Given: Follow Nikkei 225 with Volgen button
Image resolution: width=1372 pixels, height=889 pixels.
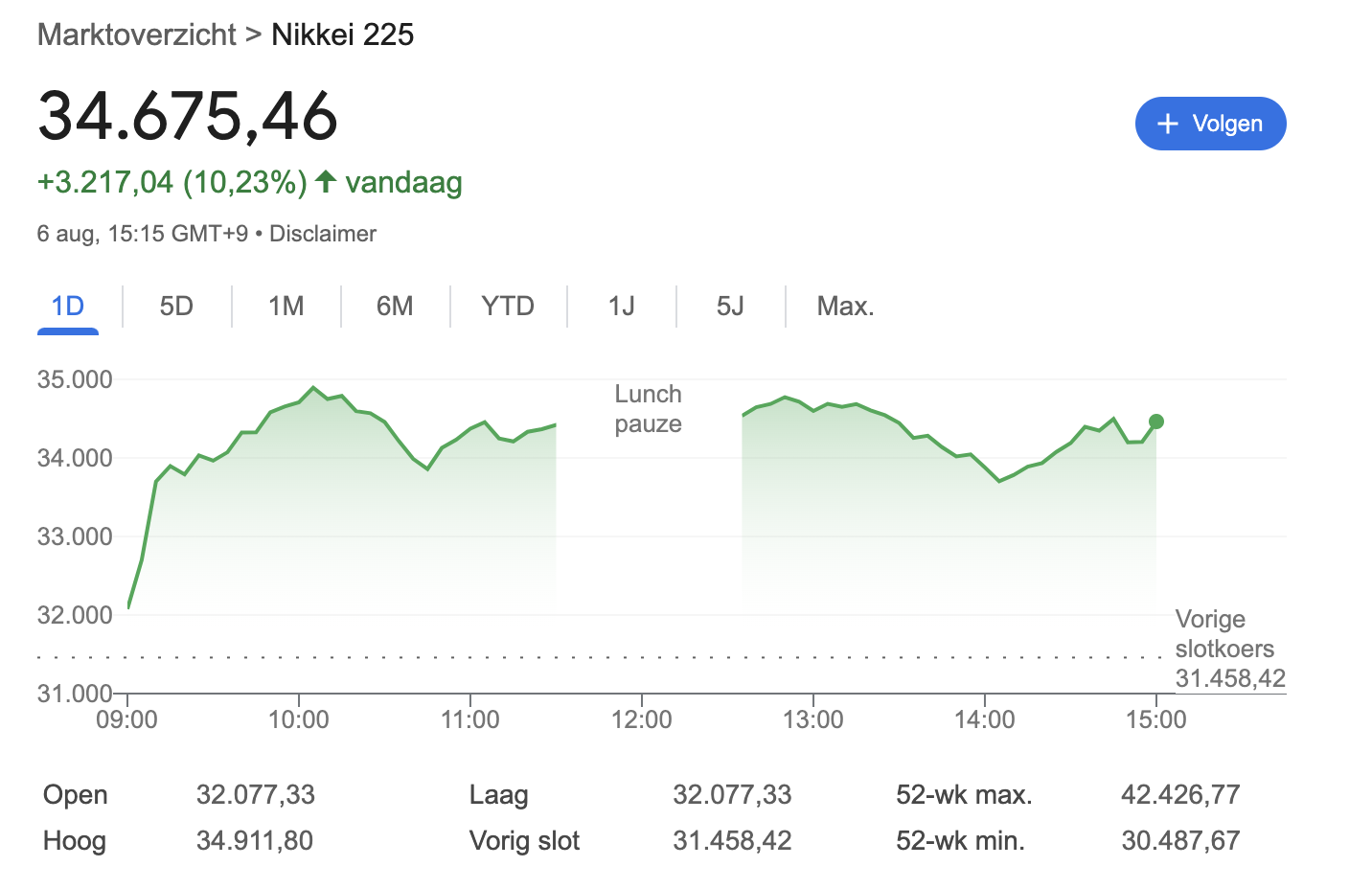Looking at the screenshot, I should pyautogui.click(x=1210, y=124).
